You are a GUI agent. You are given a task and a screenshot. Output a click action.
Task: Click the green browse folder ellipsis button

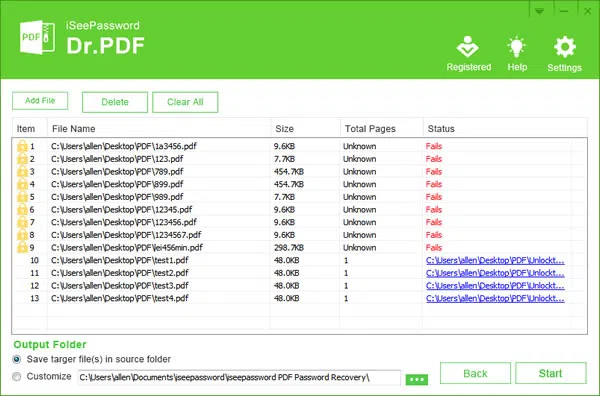coord(417,379)
